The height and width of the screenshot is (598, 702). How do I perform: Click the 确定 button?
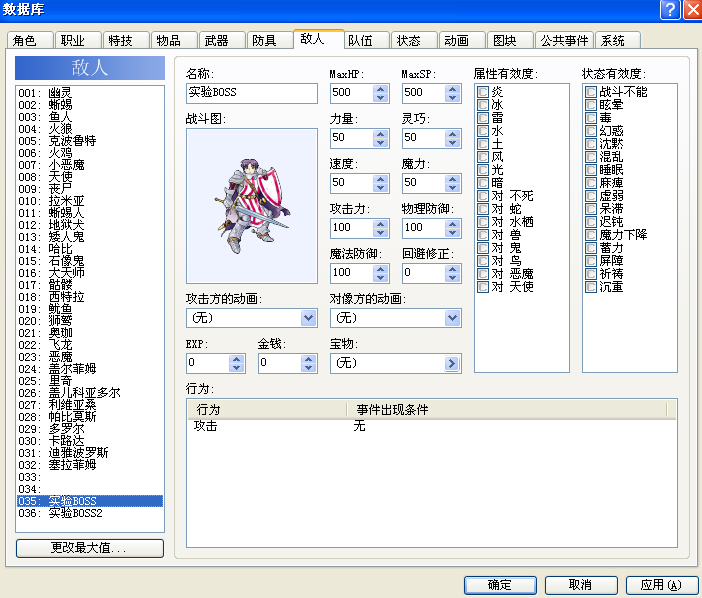click(500, 585)
